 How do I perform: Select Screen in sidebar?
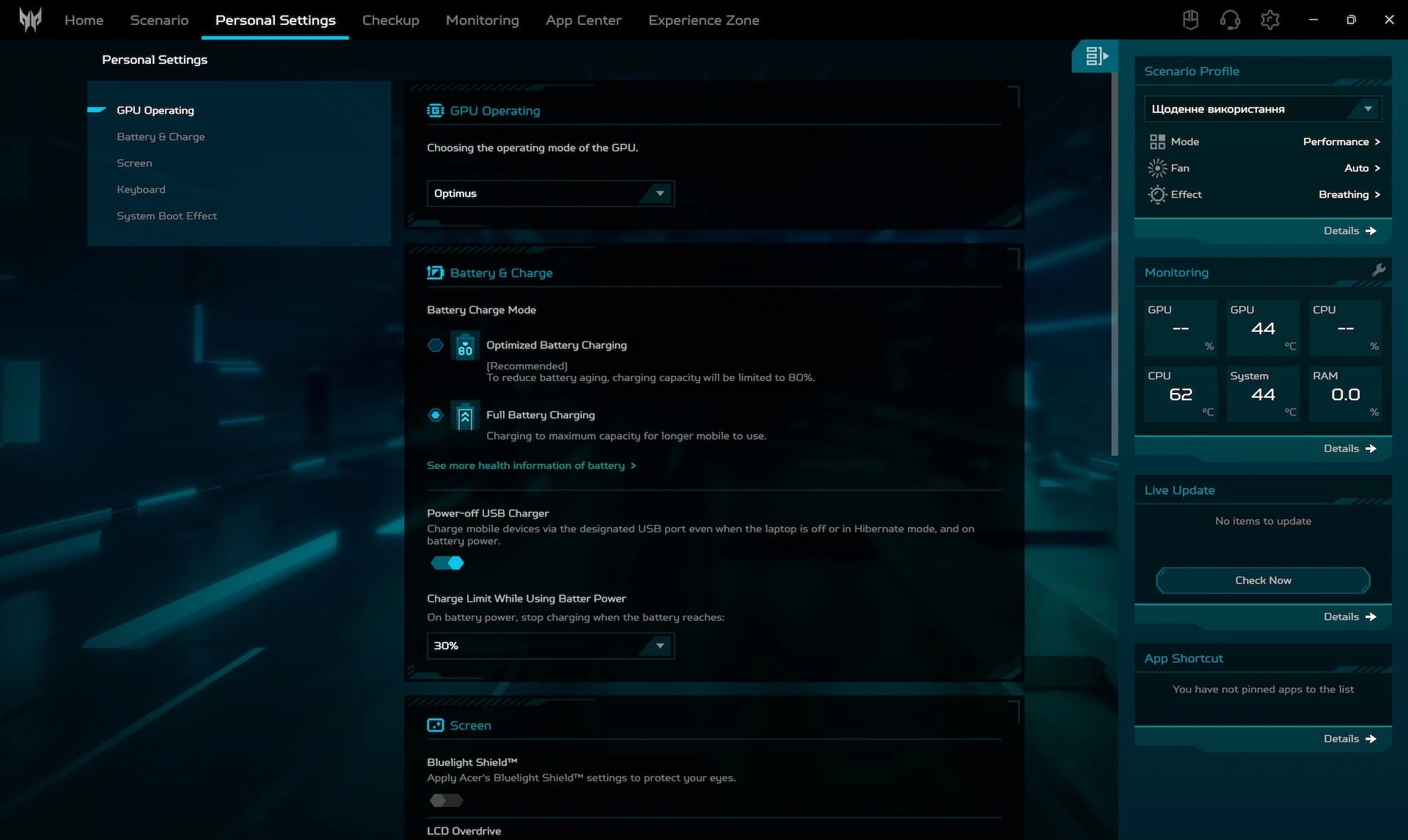point(134,163)
